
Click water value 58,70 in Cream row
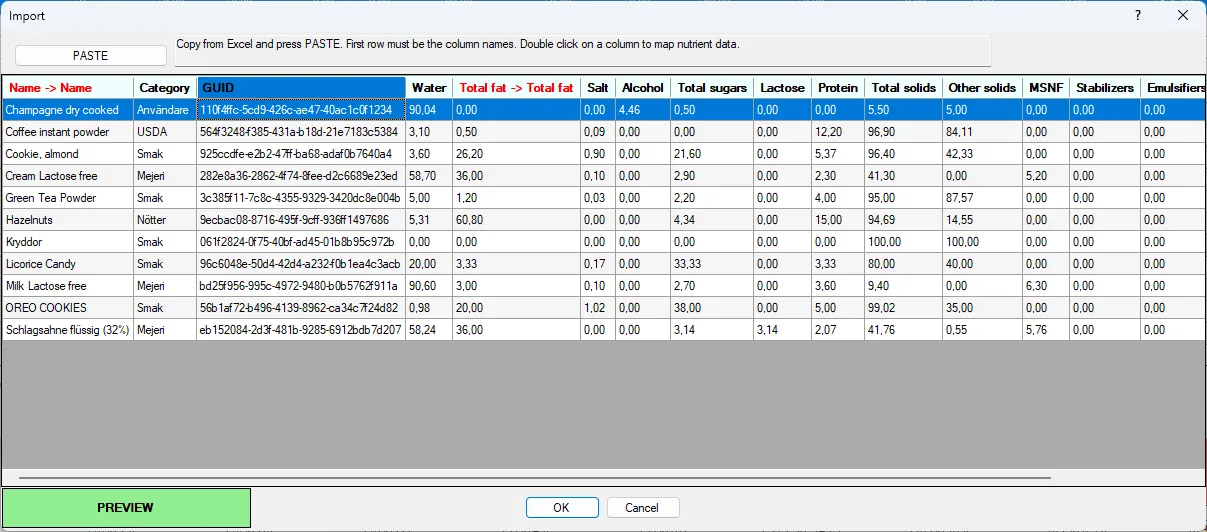[x=429, y=176]
